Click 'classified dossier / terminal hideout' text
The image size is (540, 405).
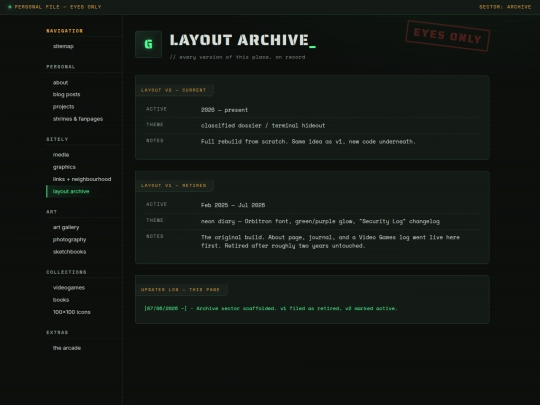tap(263, 126)
